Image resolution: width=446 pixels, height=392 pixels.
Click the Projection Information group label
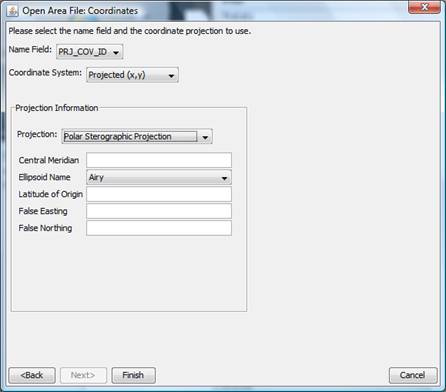coord(57,108)
